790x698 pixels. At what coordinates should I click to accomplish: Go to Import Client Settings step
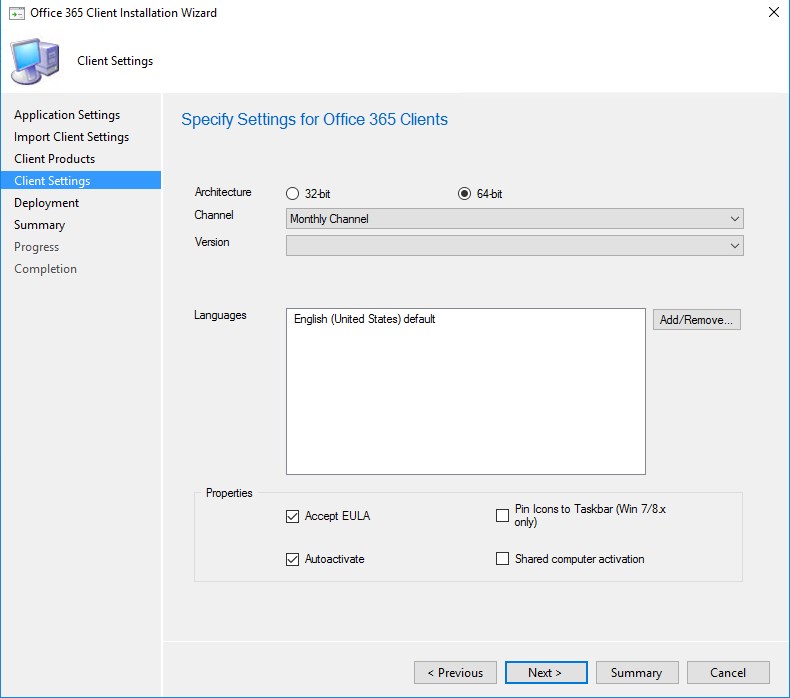tap(72, 137)
